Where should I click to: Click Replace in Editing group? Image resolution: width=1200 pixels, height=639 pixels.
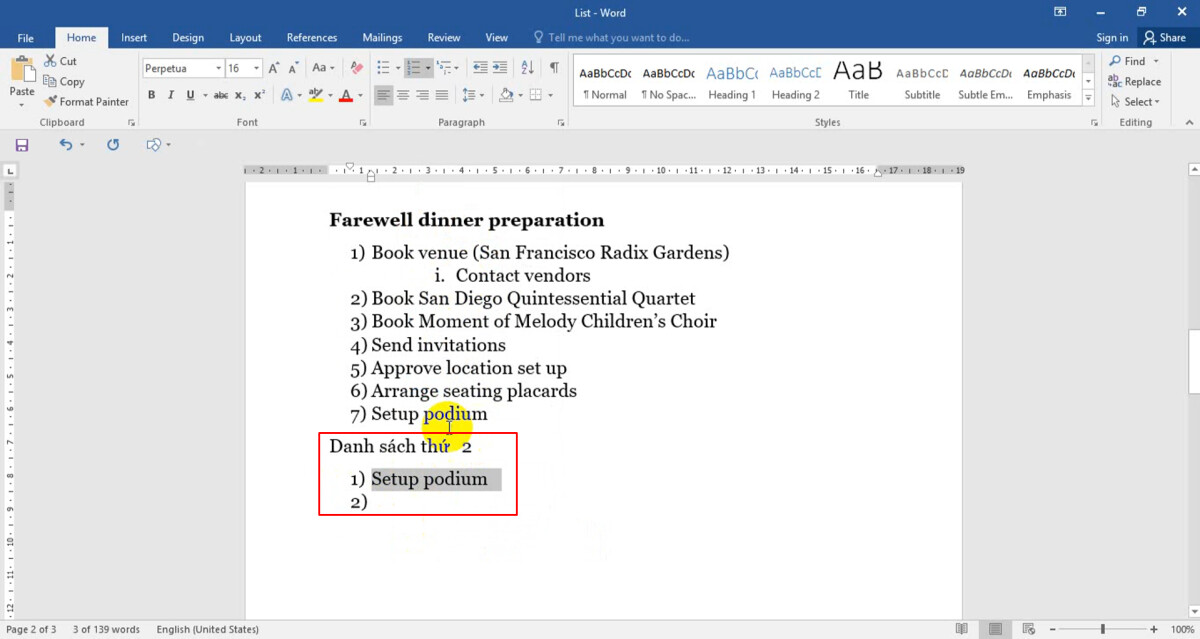1134,81
